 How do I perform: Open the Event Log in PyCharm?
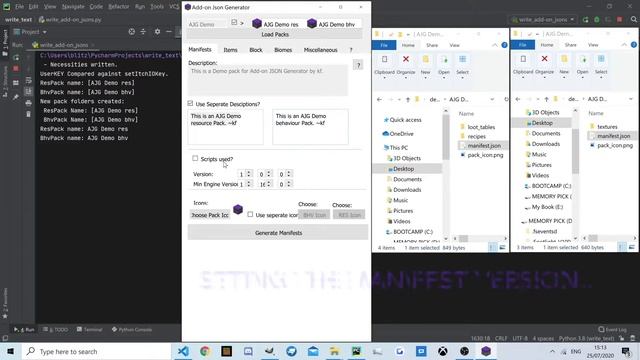coord(612,329)
